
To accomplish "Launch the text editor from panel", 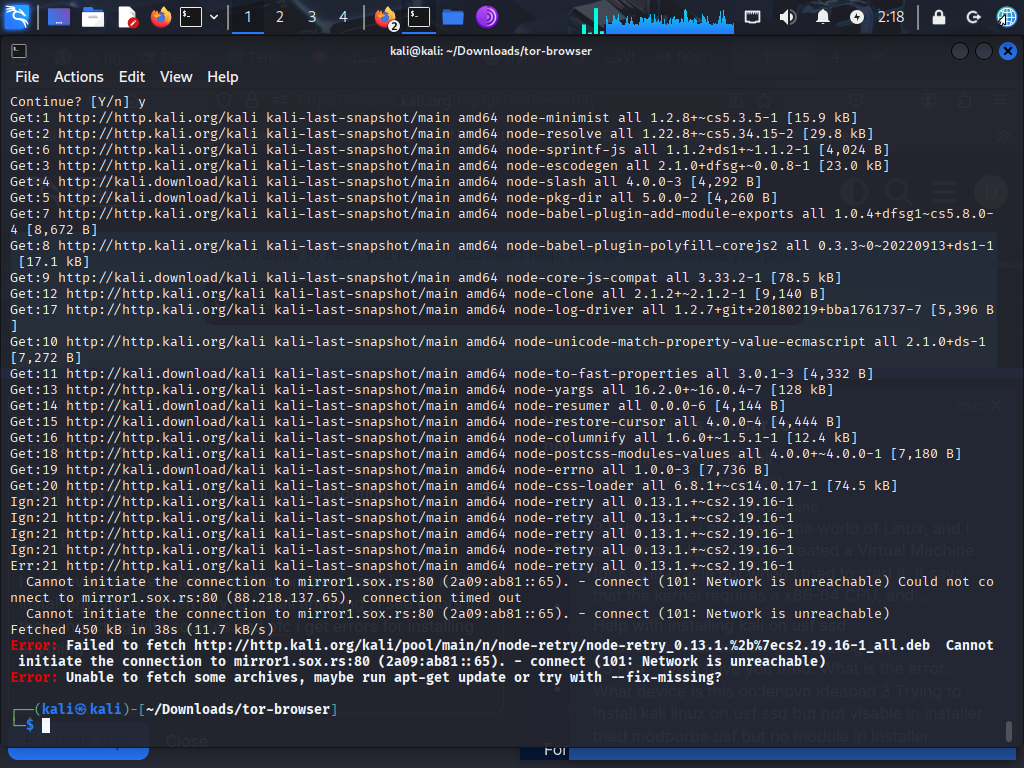I will 127,16.
